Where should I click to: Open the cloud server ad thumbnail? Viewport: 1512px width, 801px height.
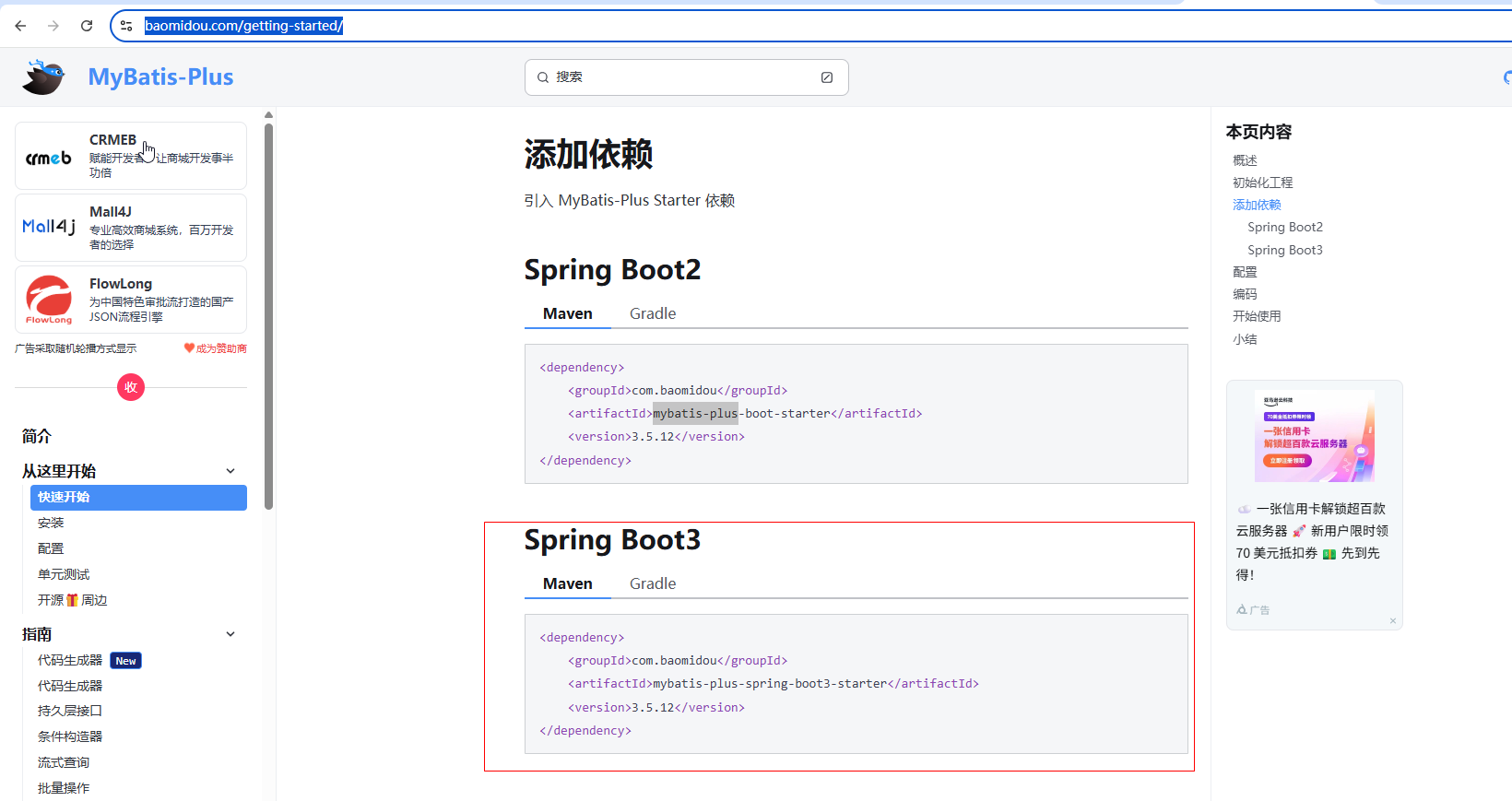pyautogui.click(x=1315, y=436)
